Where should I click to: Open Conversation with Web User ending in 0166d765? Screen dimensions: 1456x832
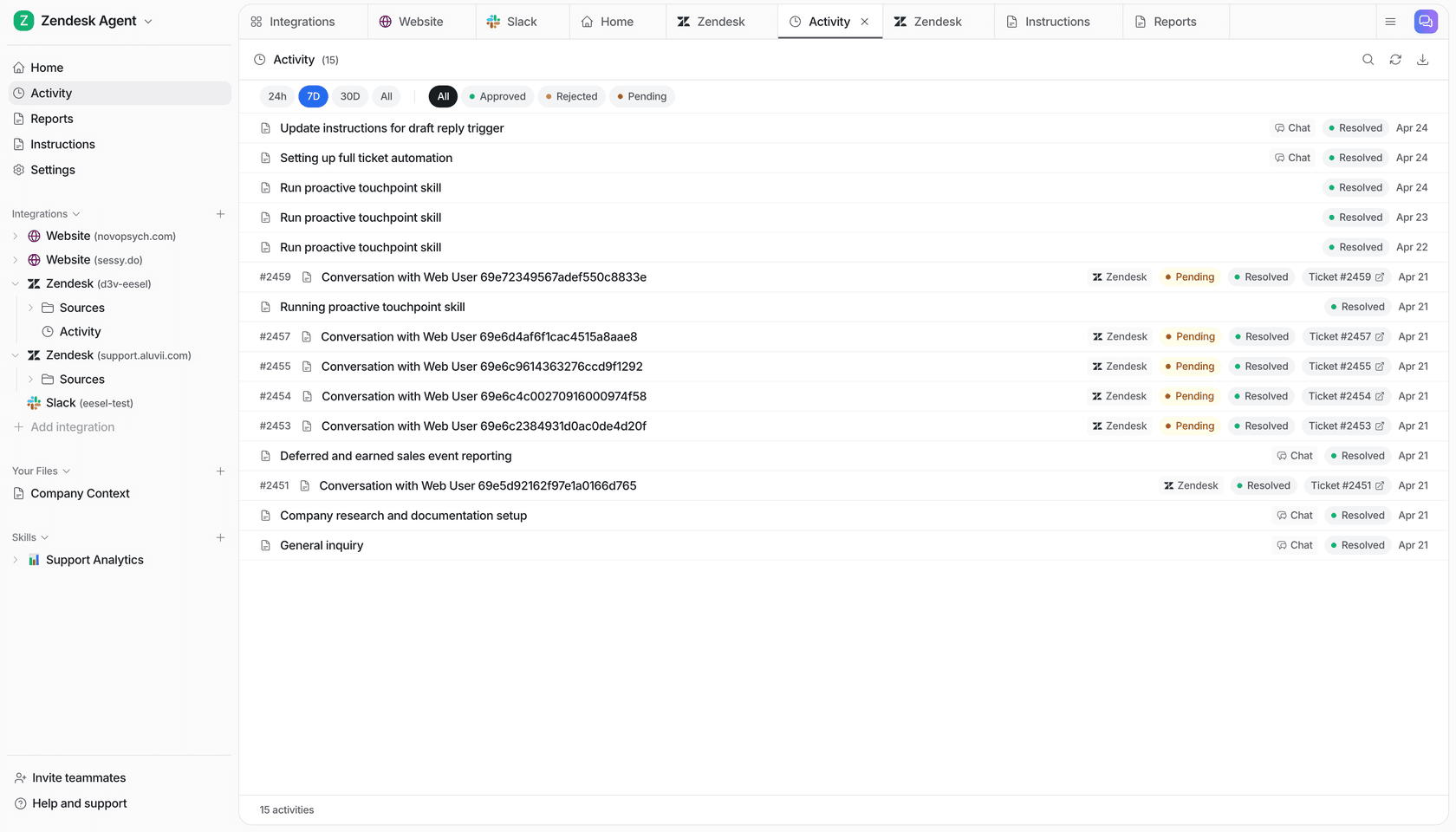[x=477, y=485]
